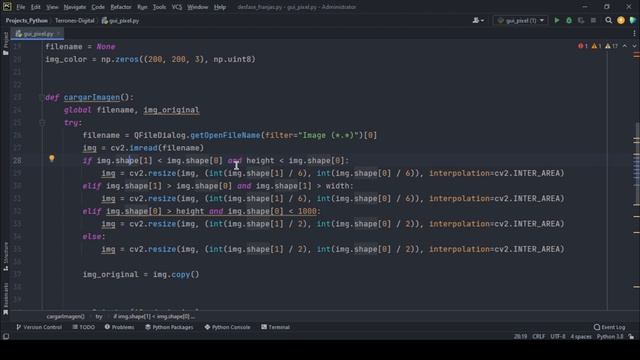
Task: Open editor tab options three-dot menu
Action: 634,33
